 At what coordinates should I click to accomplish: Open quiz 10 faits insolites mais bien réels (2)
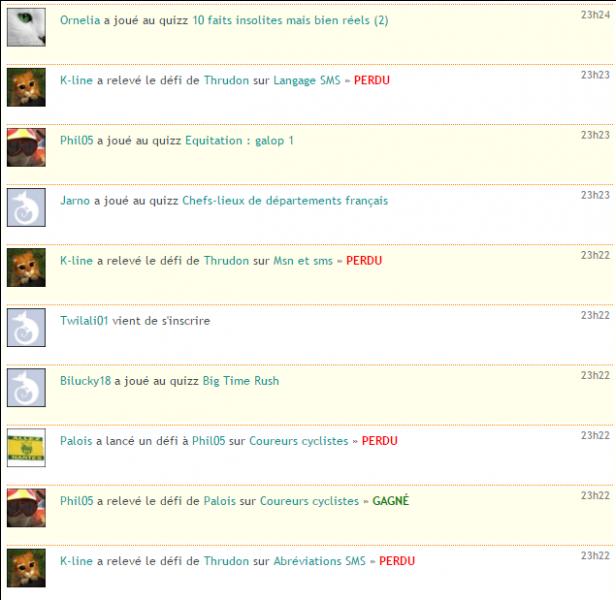tap(290, 20)
